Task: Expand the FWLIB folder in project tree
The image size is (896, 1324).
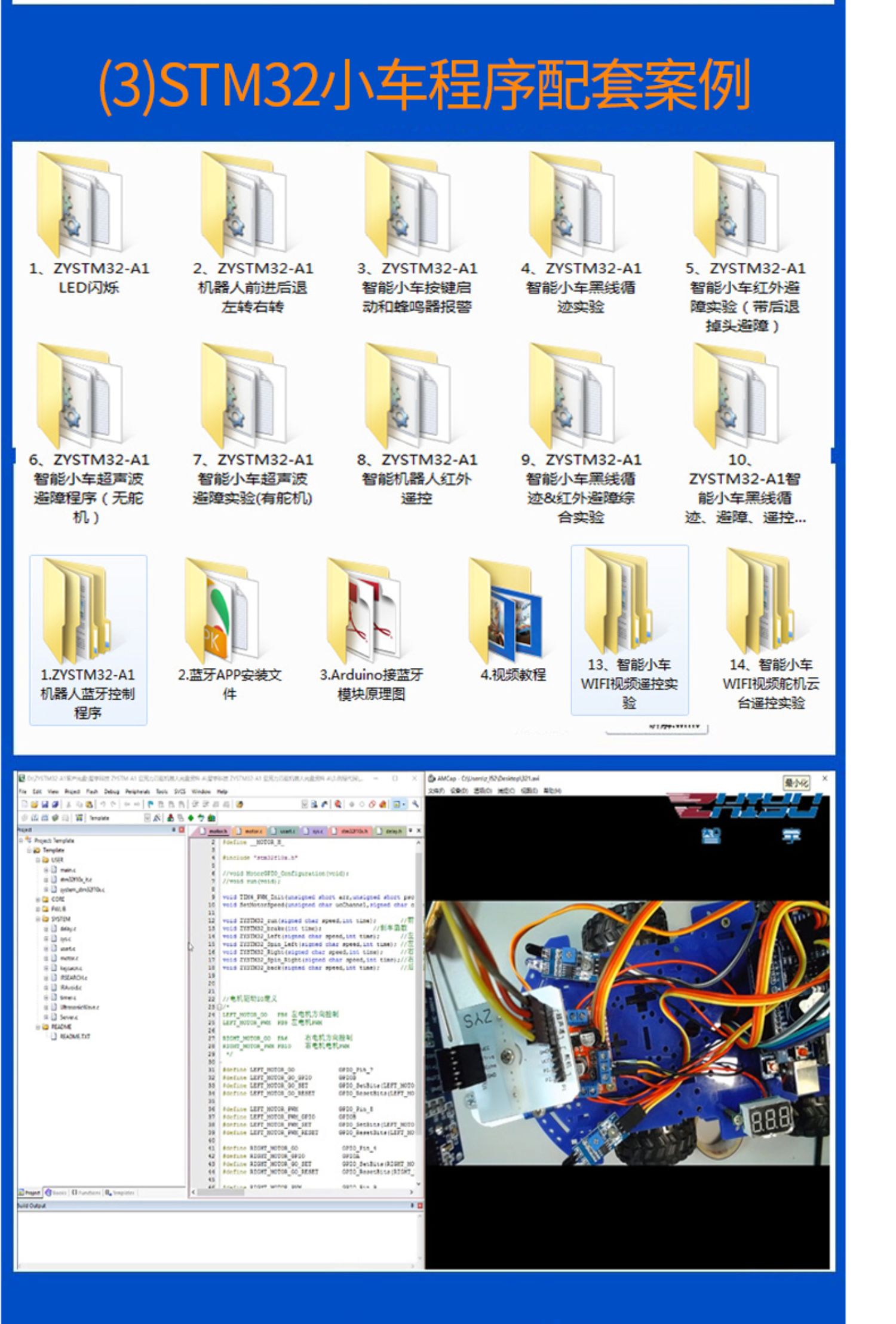Action: 38,908
